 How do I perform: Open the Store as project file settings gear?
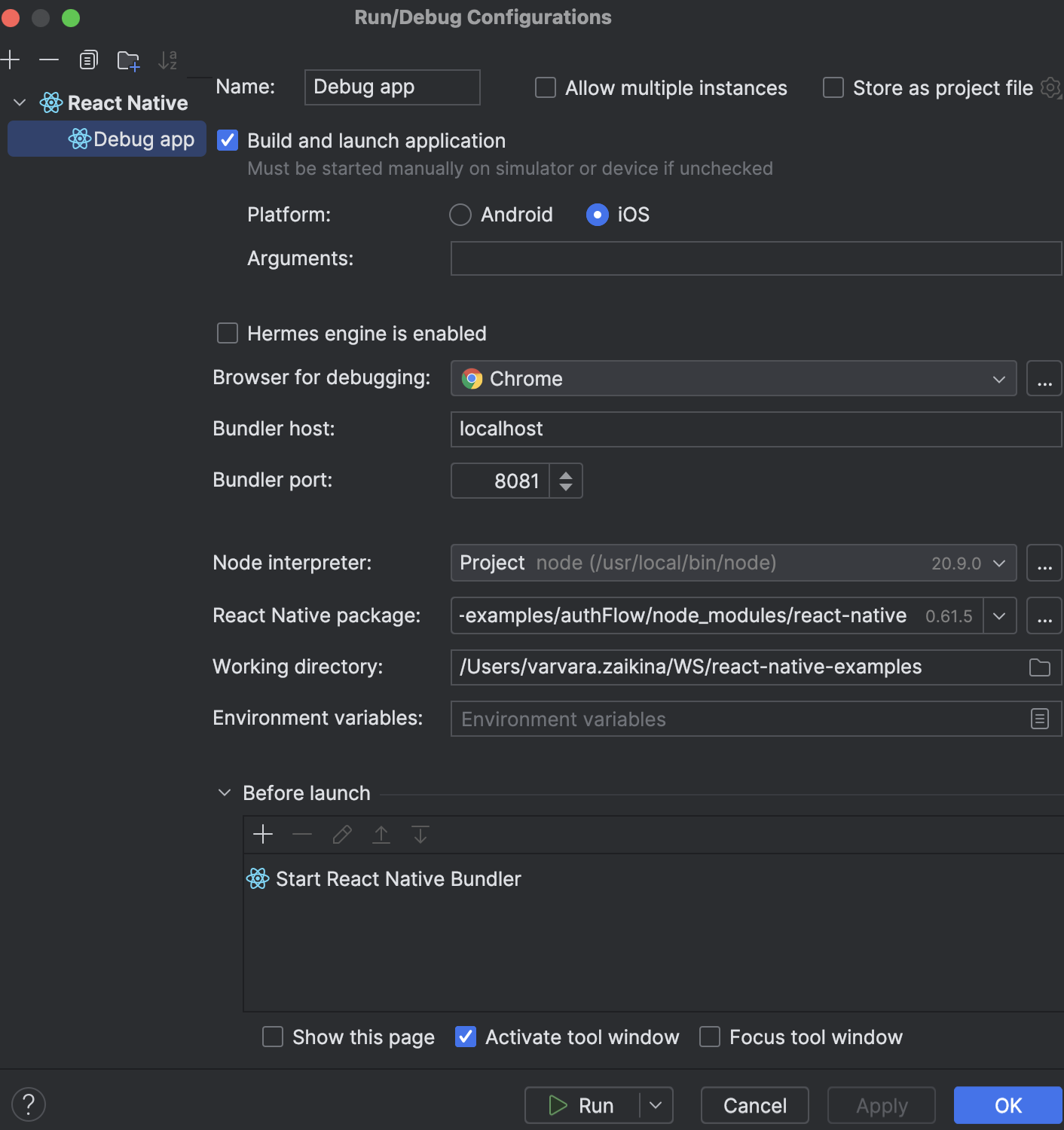tap(1050, 87)
